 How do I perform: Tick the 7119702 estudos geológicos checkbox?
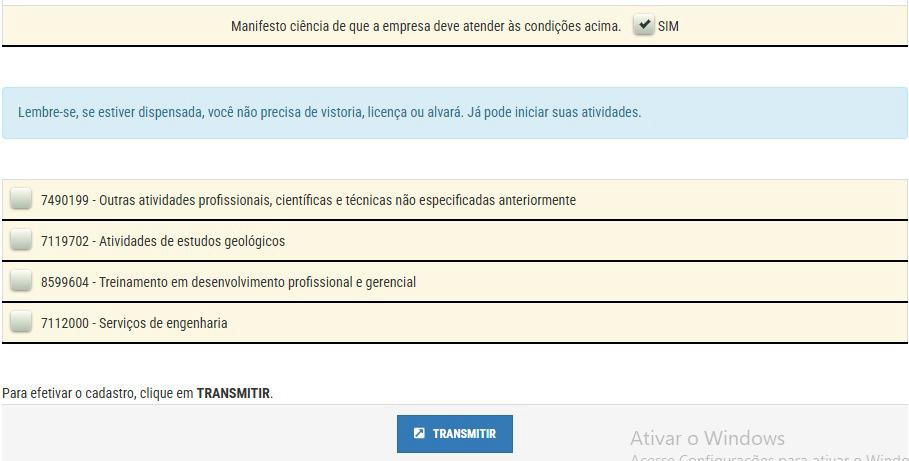(x=21, y=239)
